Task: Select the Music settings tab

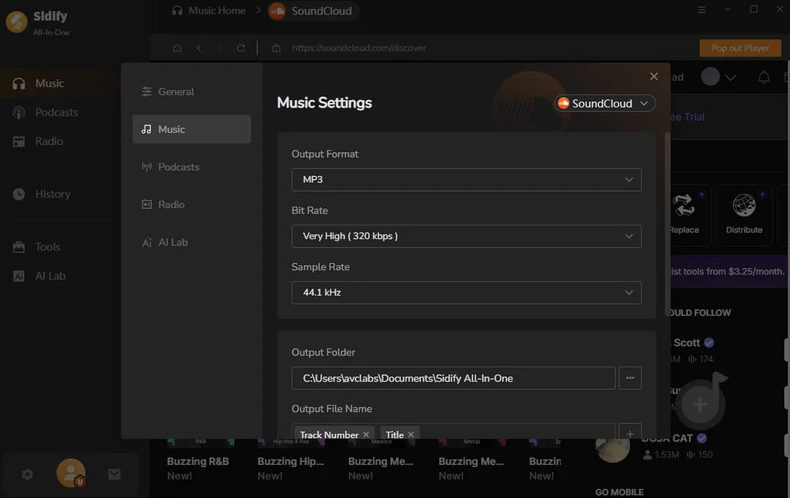Action: [x=191, y=129]
